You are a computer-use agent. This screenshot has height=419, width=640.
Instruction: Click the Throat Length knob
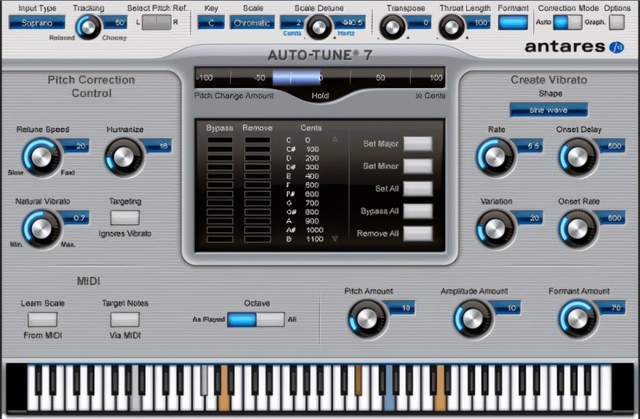(451, 27)
